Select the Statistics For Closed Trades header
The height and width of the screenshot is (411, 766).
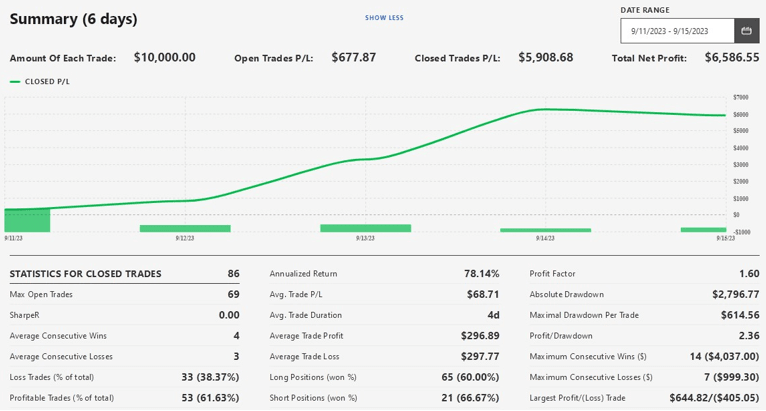(x=86, y=274)
